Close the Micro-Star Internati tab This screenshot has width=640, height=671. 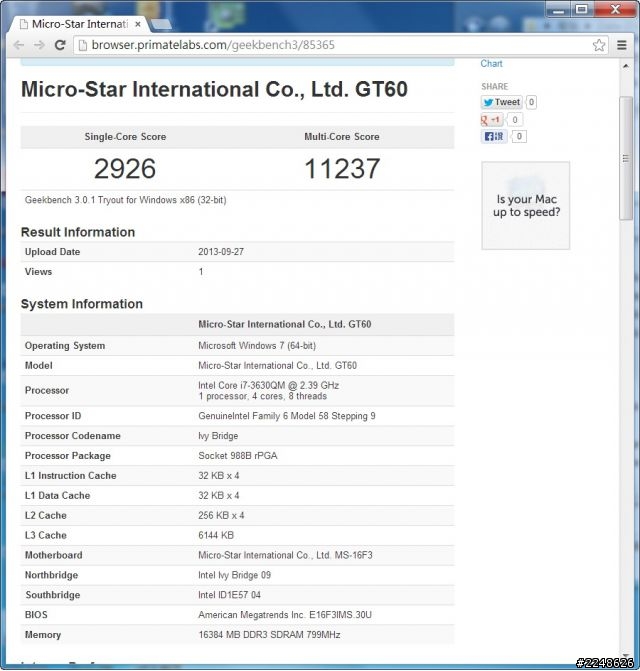tap(138, 24)
